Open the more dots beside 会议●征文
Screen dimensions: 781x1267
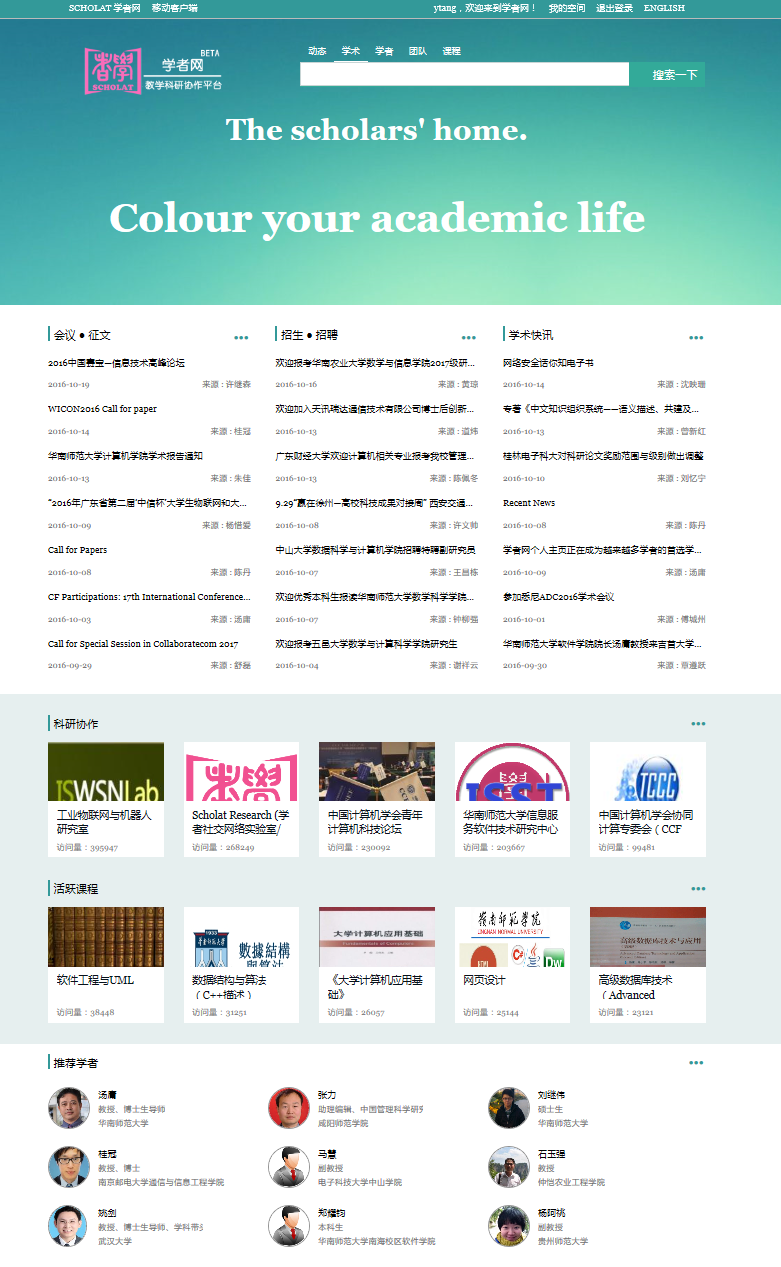pyautogui.click(x=241, y=338)
